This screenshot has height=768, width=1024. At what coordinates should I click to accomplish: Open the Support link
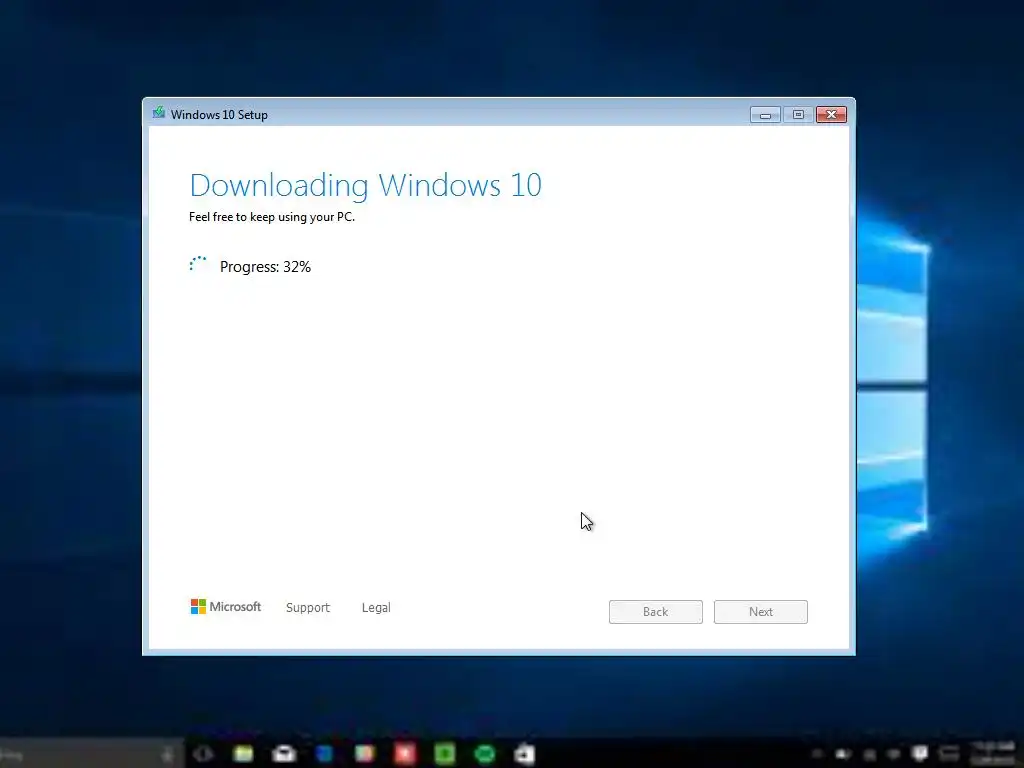[308, 607]
